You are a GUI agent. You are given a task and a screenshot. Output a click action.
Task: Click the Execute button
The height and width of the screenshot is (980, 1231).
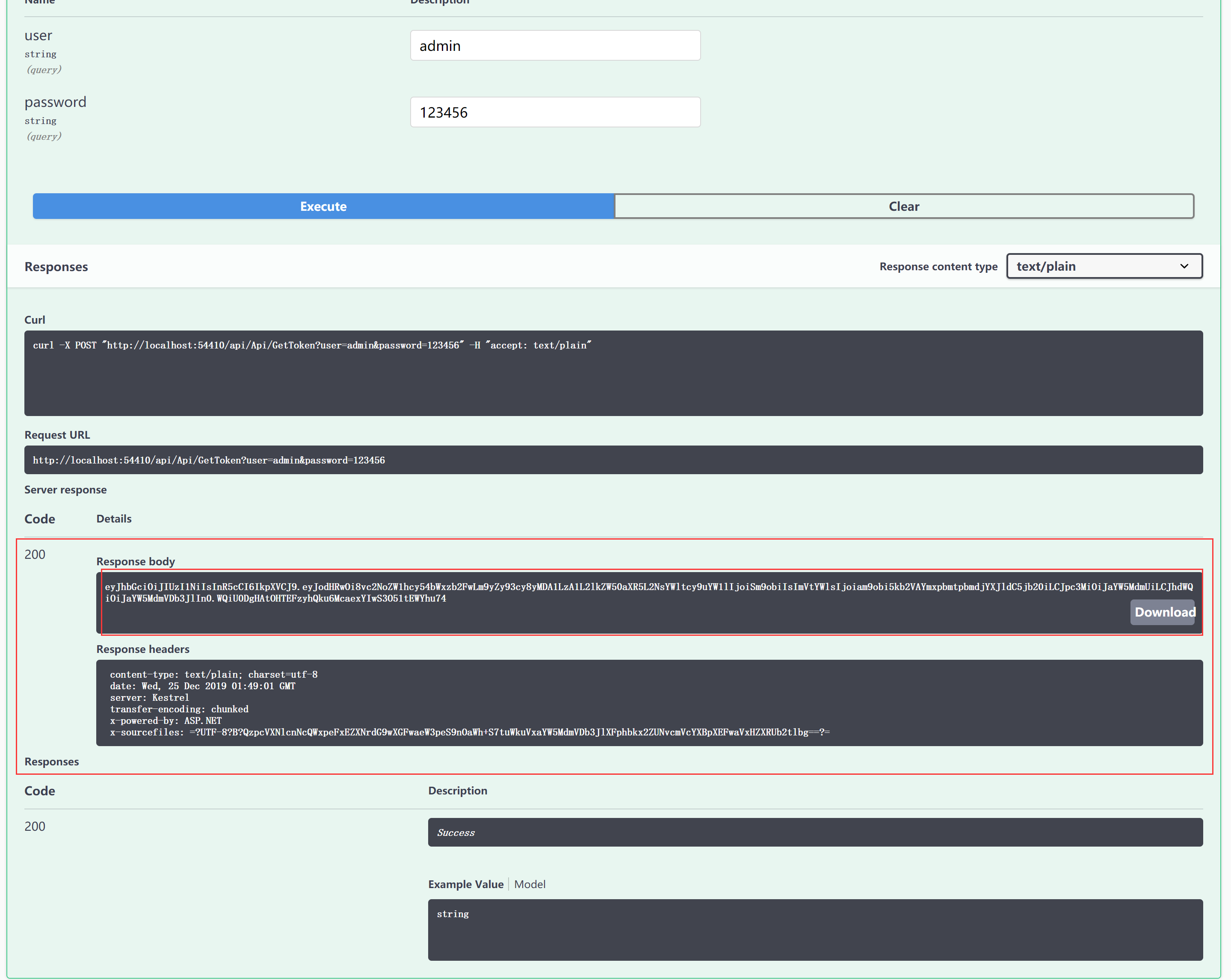(323, 206)
